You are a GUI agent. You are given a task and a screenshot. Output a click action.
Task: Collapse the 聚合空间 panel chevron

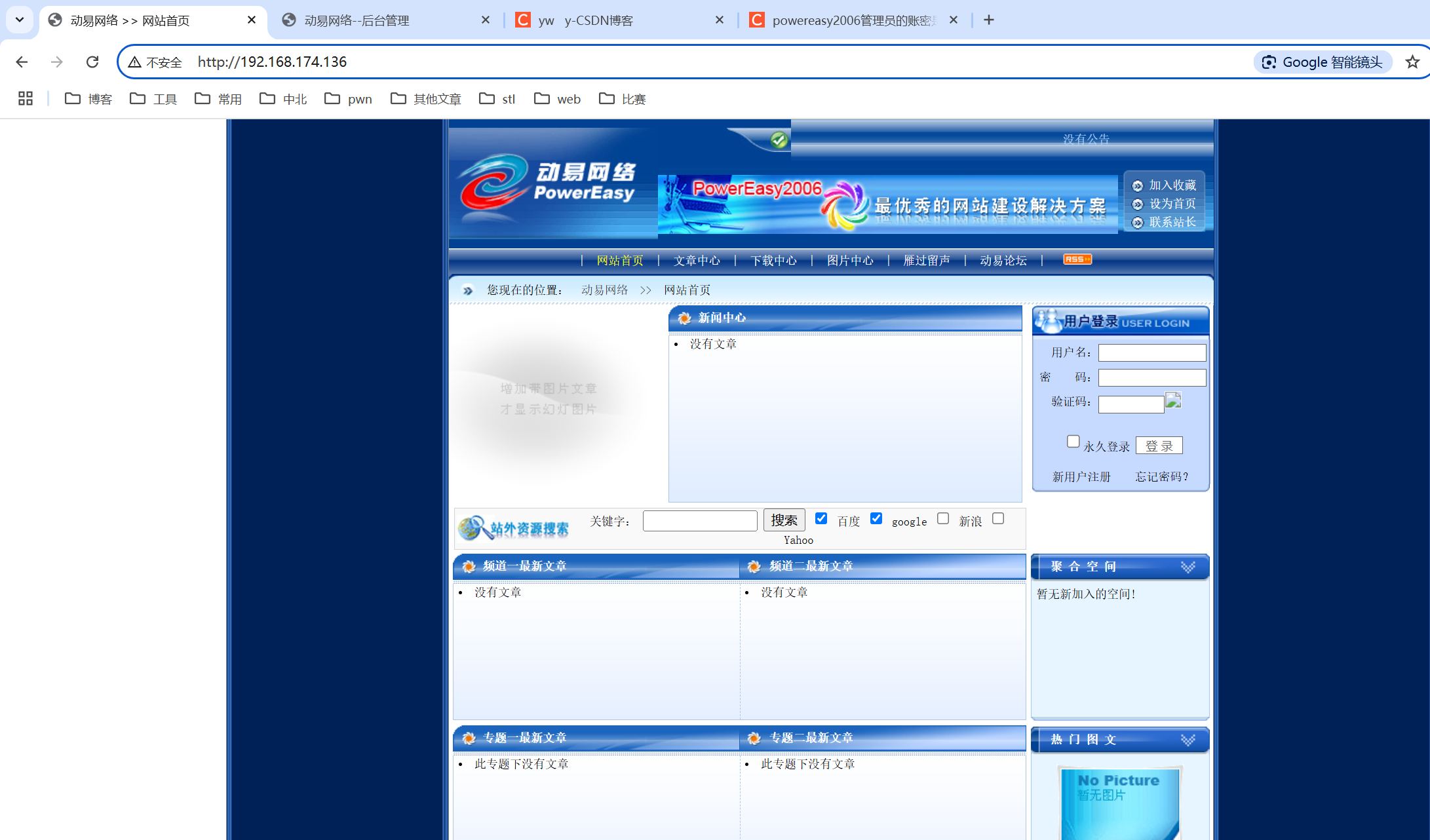[1188, 567]
